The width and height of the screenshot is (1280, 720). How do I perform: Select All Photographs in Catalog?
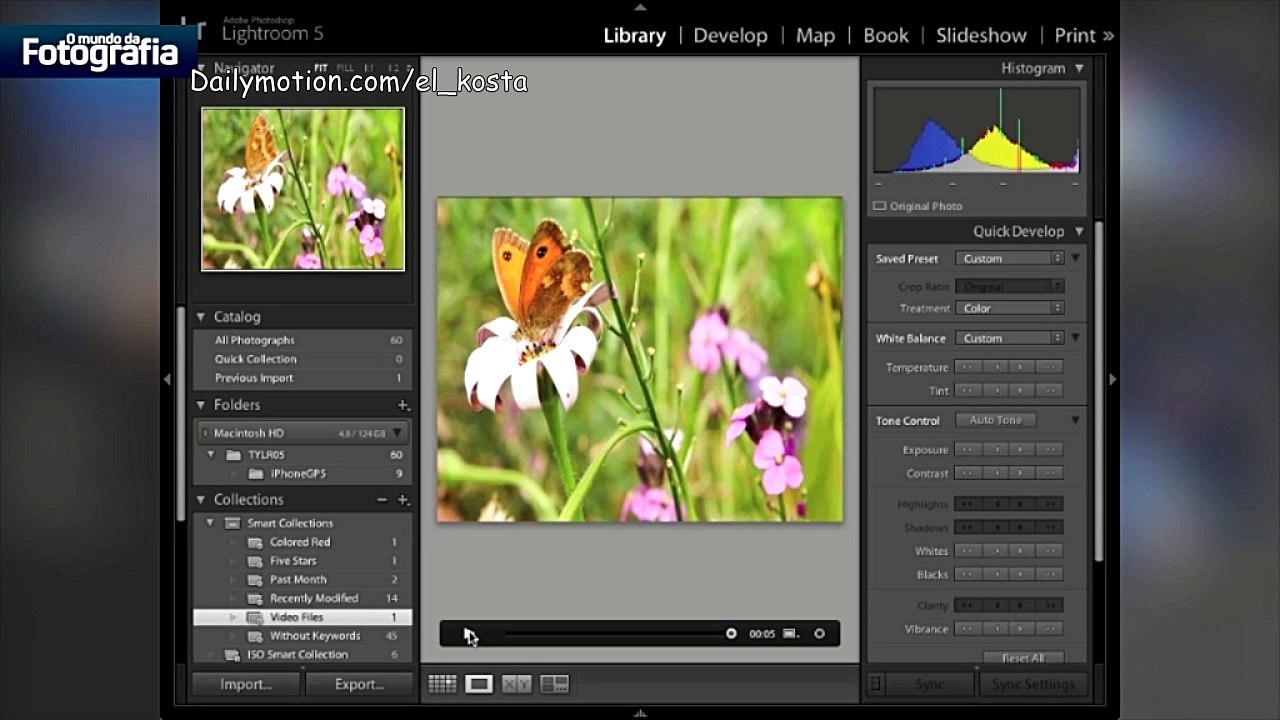pyautogui.click(x=302, y=340)
